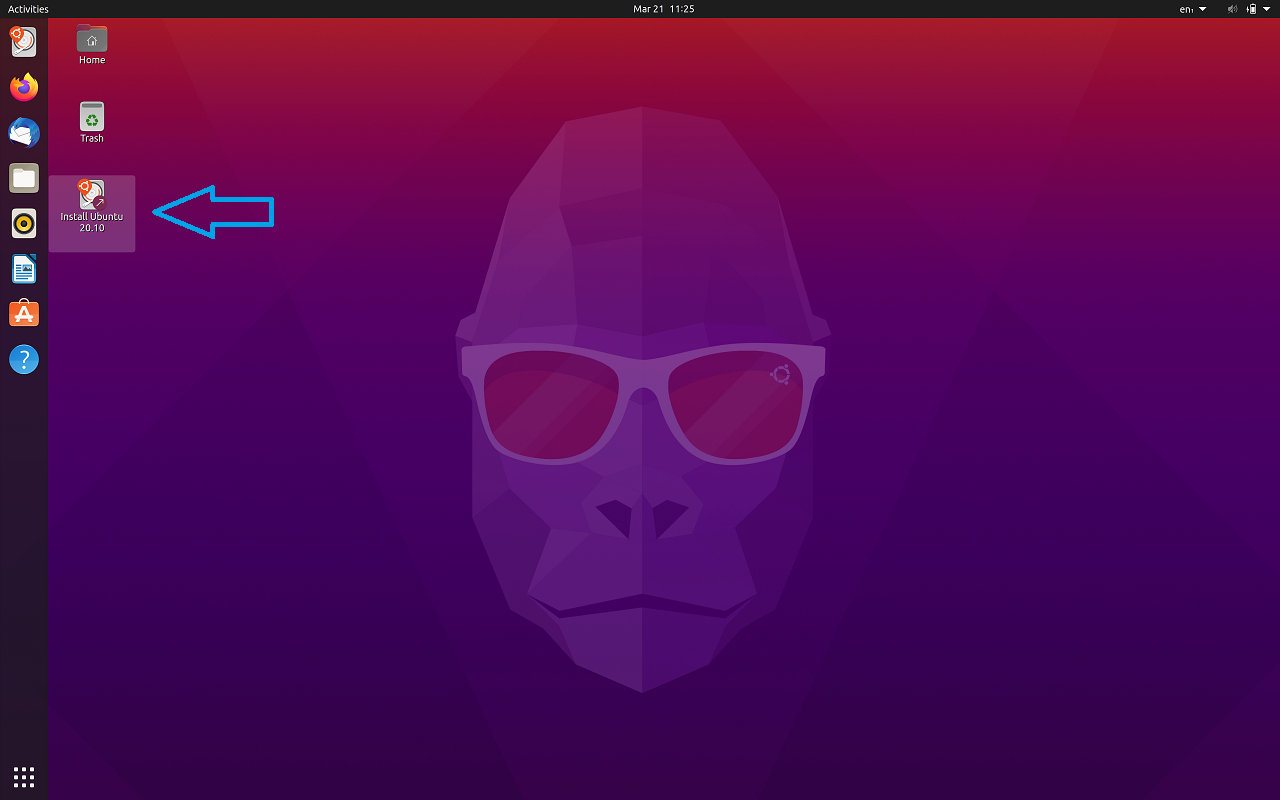The width and height of the screenshot is (1280, 800).
Task: Show Applications grid button
Action: coord(24,776)
